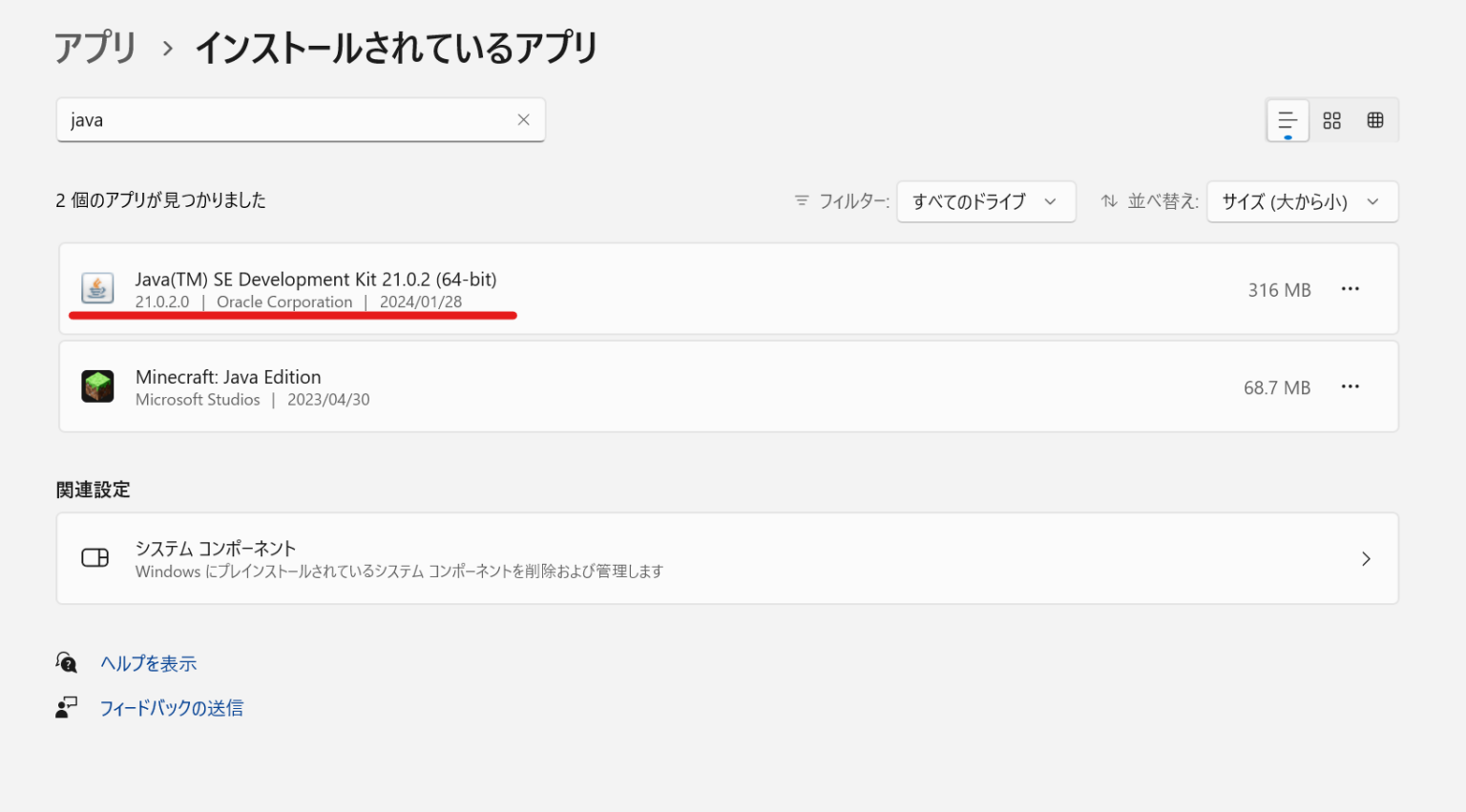
Task: Click the feedback icon beside フィードバックの送信
Action: 66,706
